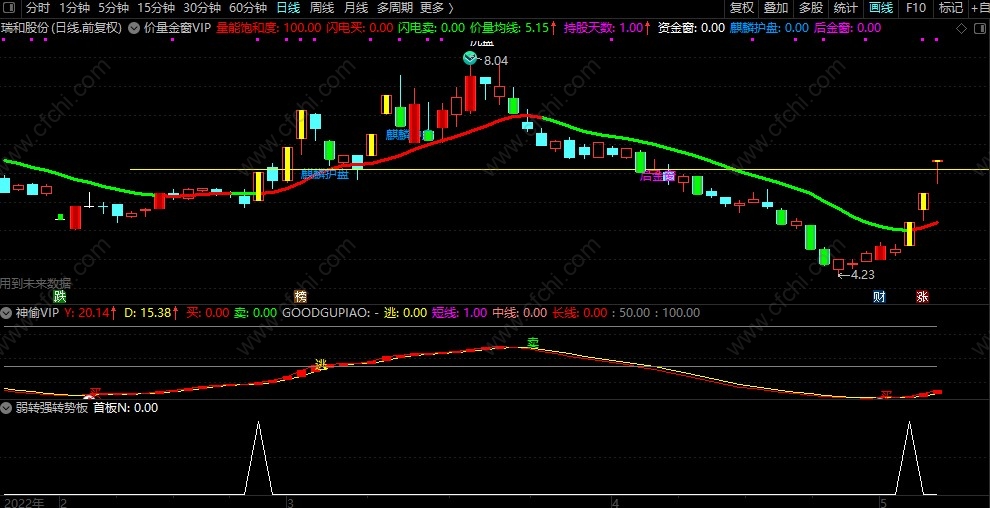Image resolution: width=990 pixels, height=508 pixels.
Task: Expand the 神偷VIP indicator dropdown
Action: click(x=6, y=312)
